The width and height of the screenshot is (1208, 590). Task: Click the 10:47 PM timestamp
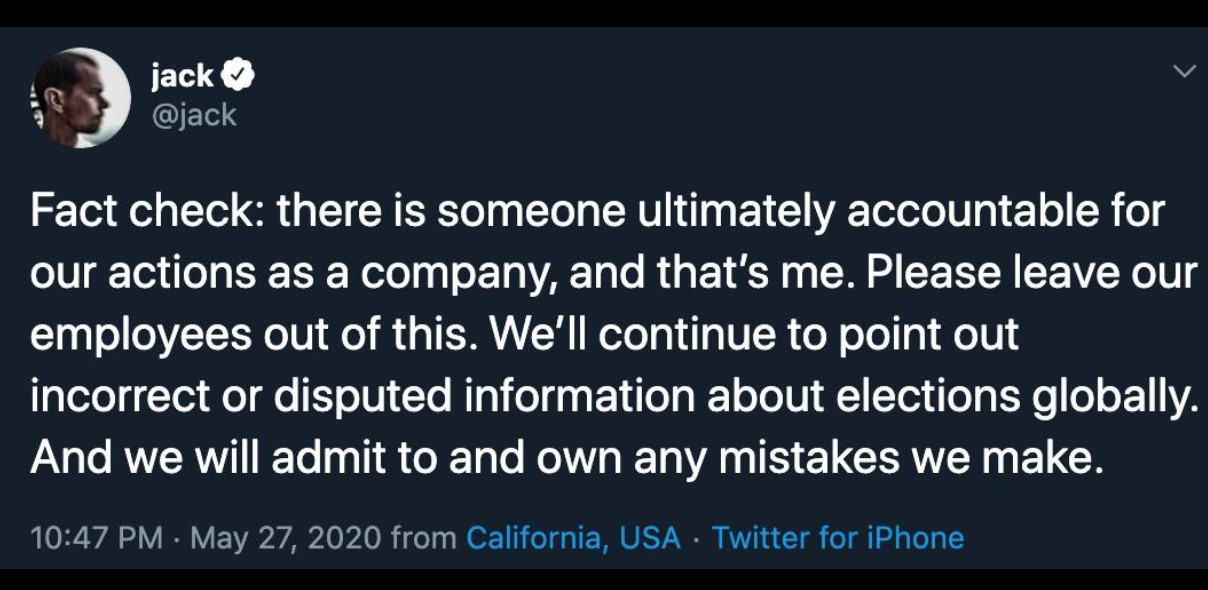[x=96, y=538]
